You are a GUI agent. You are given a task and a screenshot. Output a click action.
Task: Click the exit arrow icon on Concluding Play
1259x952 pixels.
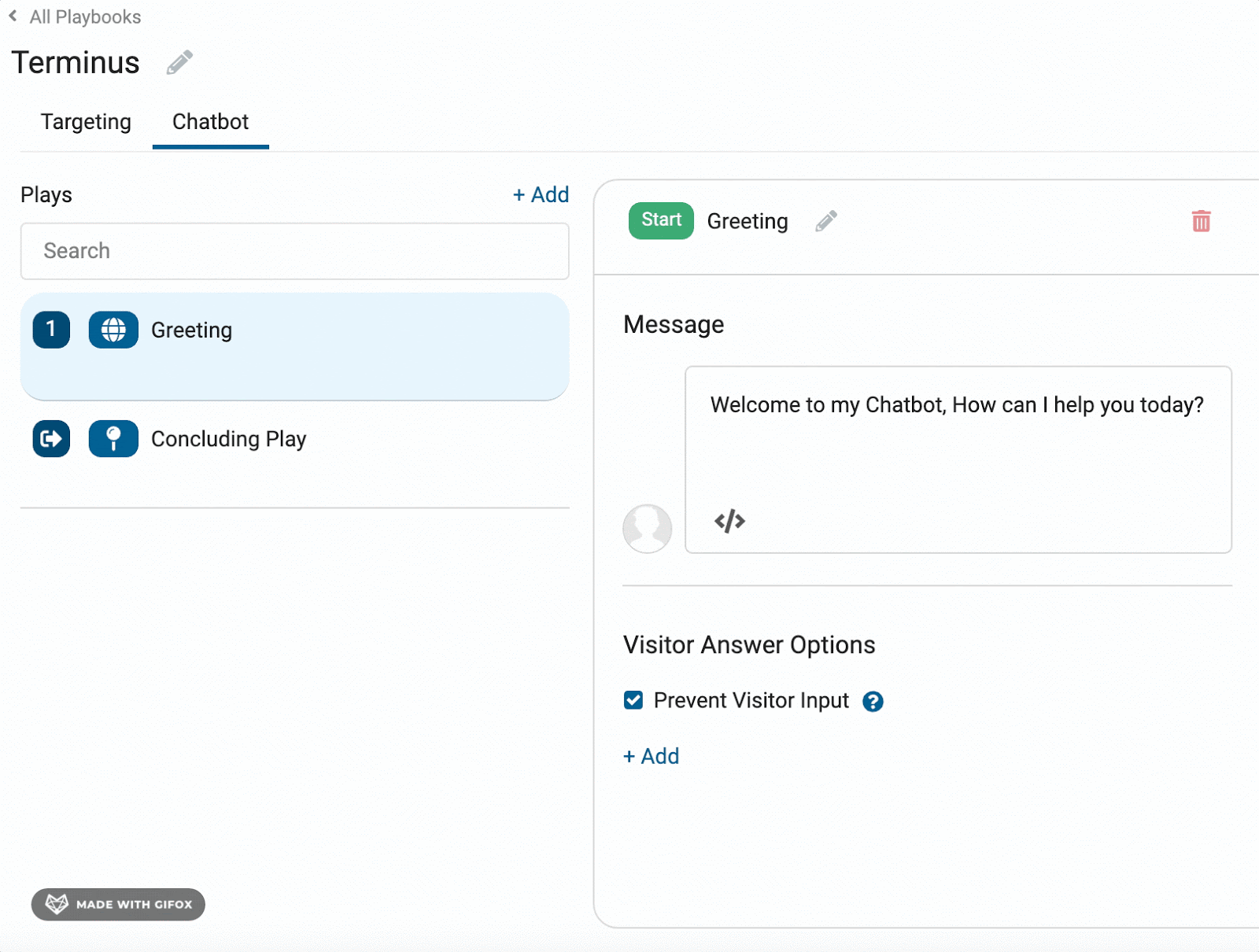pos(51,439)
